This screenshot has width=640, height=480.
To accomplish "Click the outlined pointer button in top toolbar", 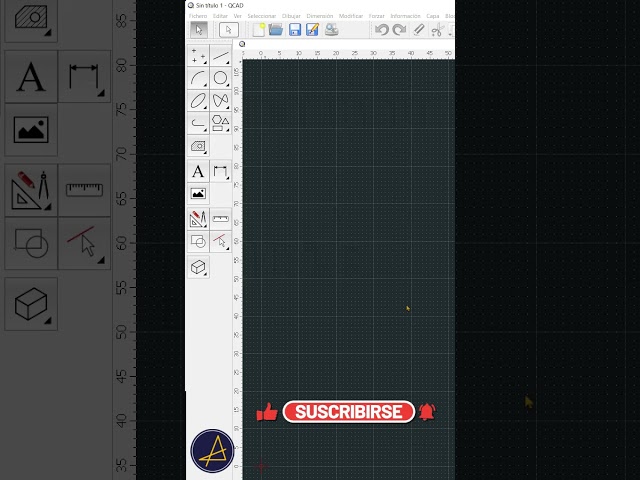I will [229, 30].
